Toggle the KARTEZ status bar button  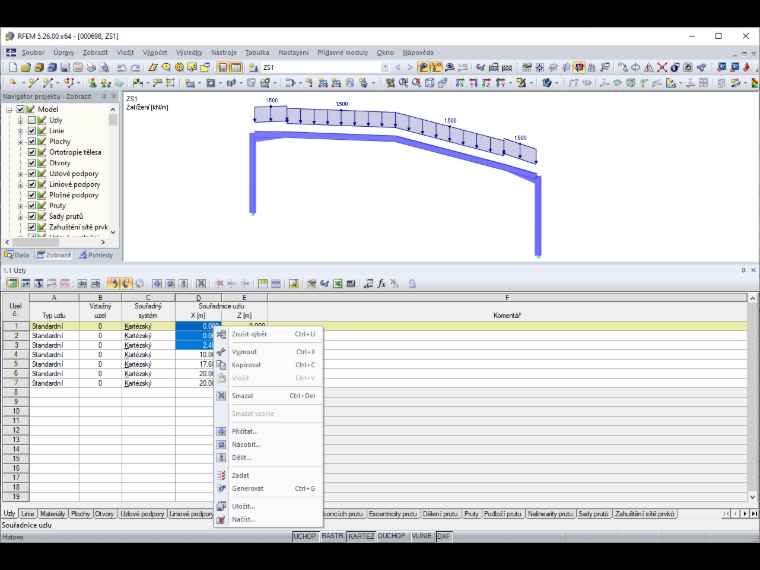(361, 536)
